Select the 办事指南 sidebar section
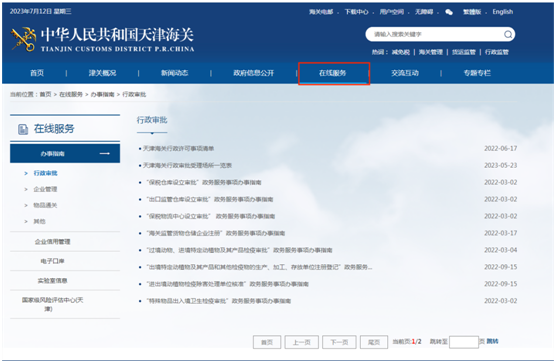Image resolution: width=556 pixels, height=363 pixels. (65, 153)
